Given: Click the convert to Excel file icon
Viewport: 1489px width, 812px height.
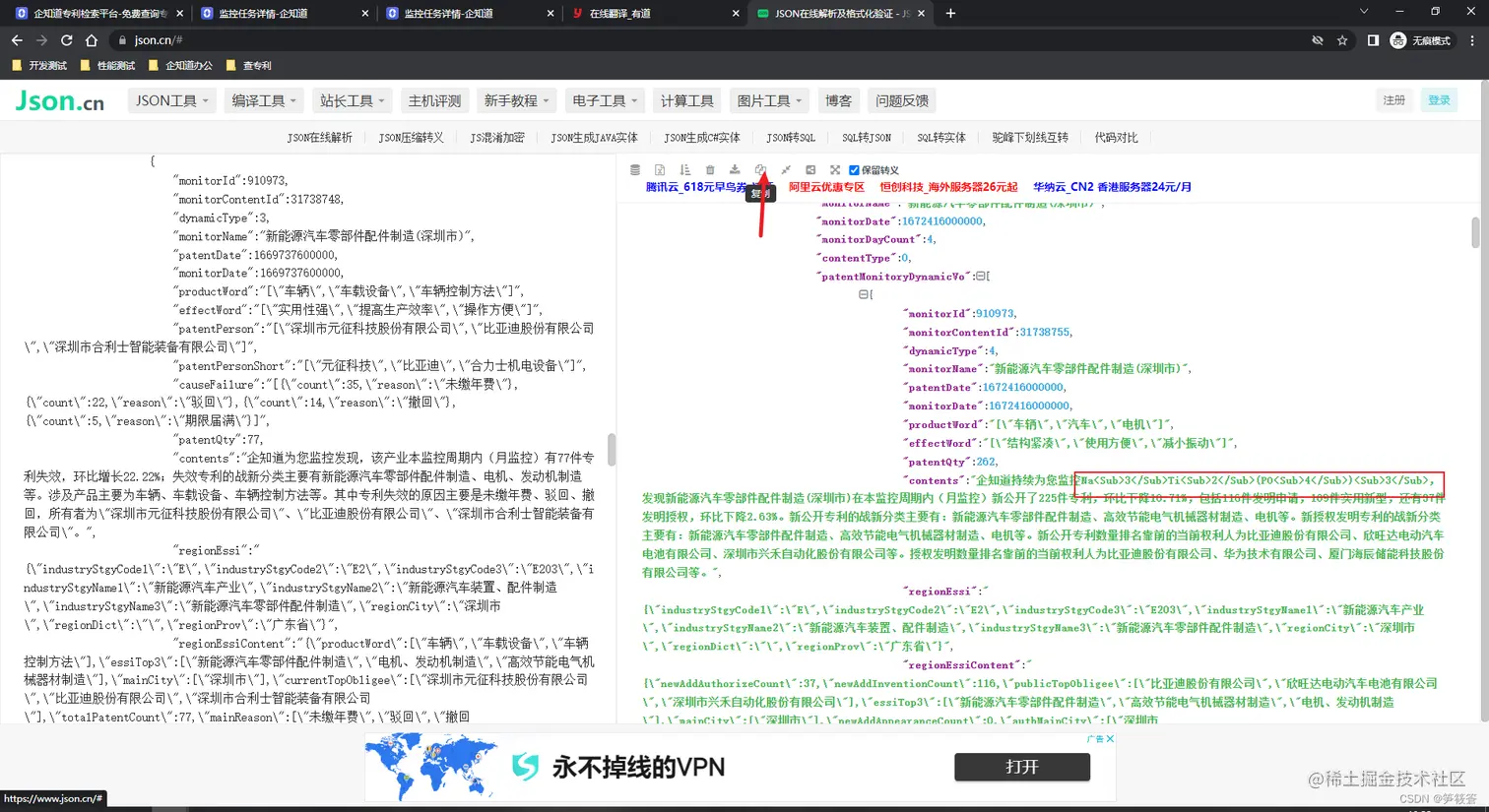Looking at the screenshot, I should 660,169.
